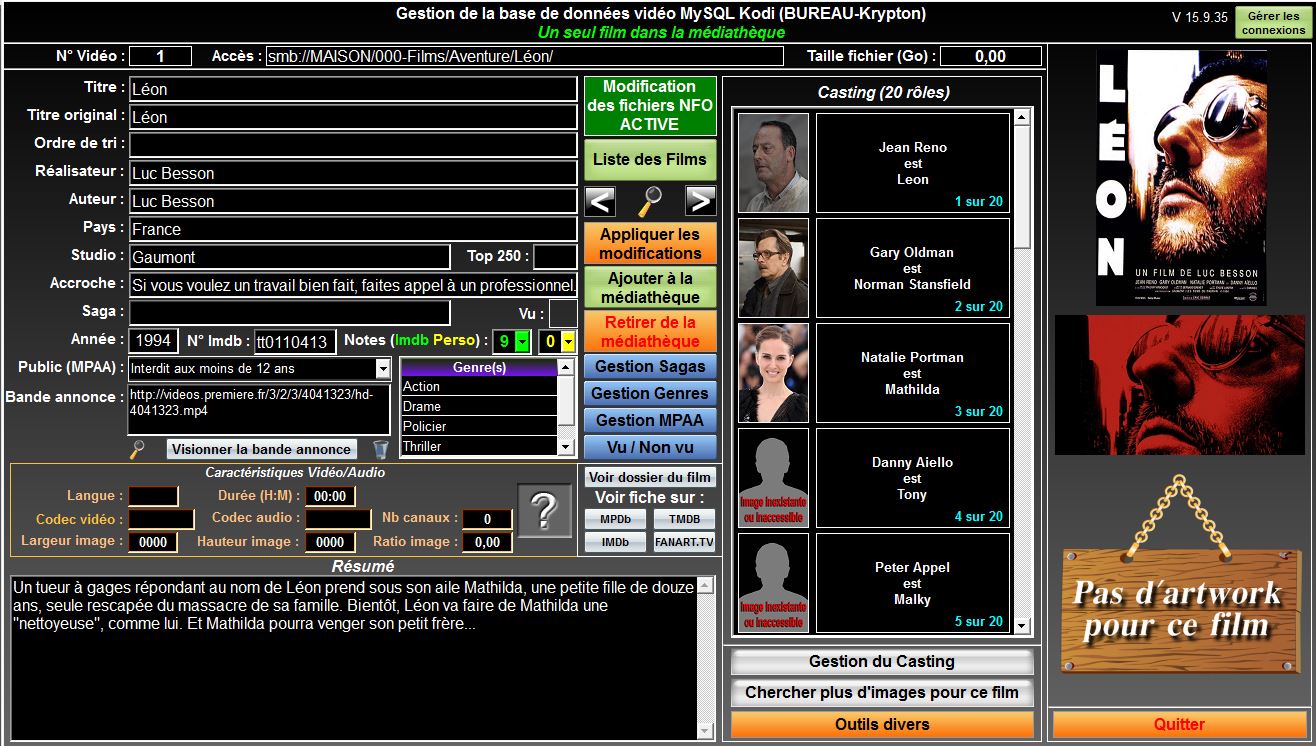Viewport: 1316px width, 746px height.
Task: Click the Accroche tagline field
Action: click(353, 285)
